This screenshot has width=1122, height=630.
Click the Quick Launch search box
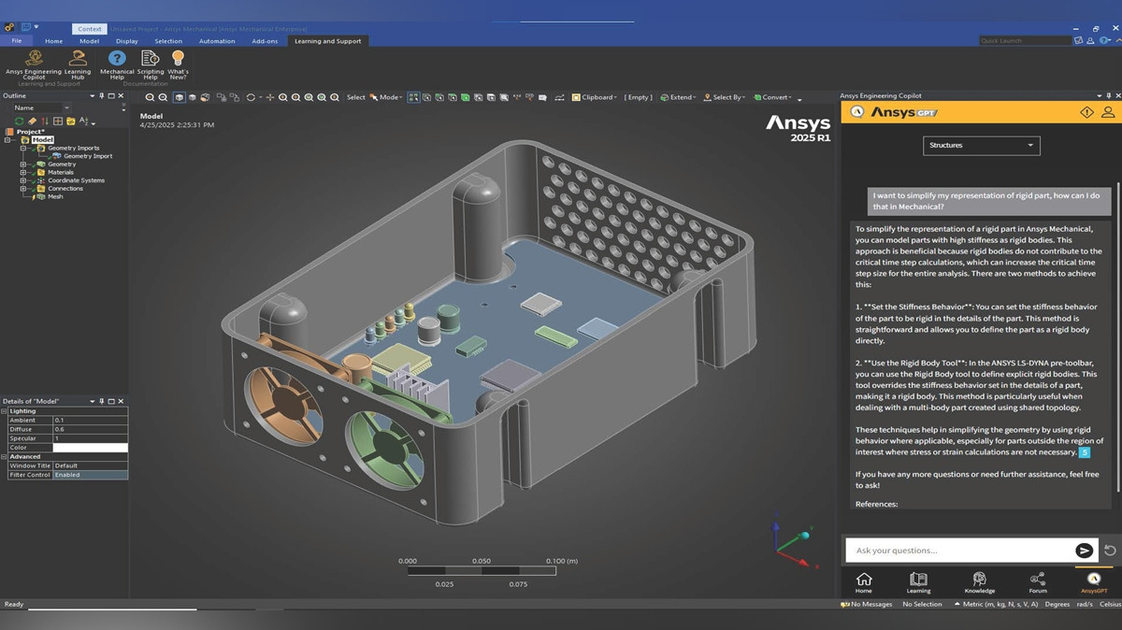coord(1024,41)
